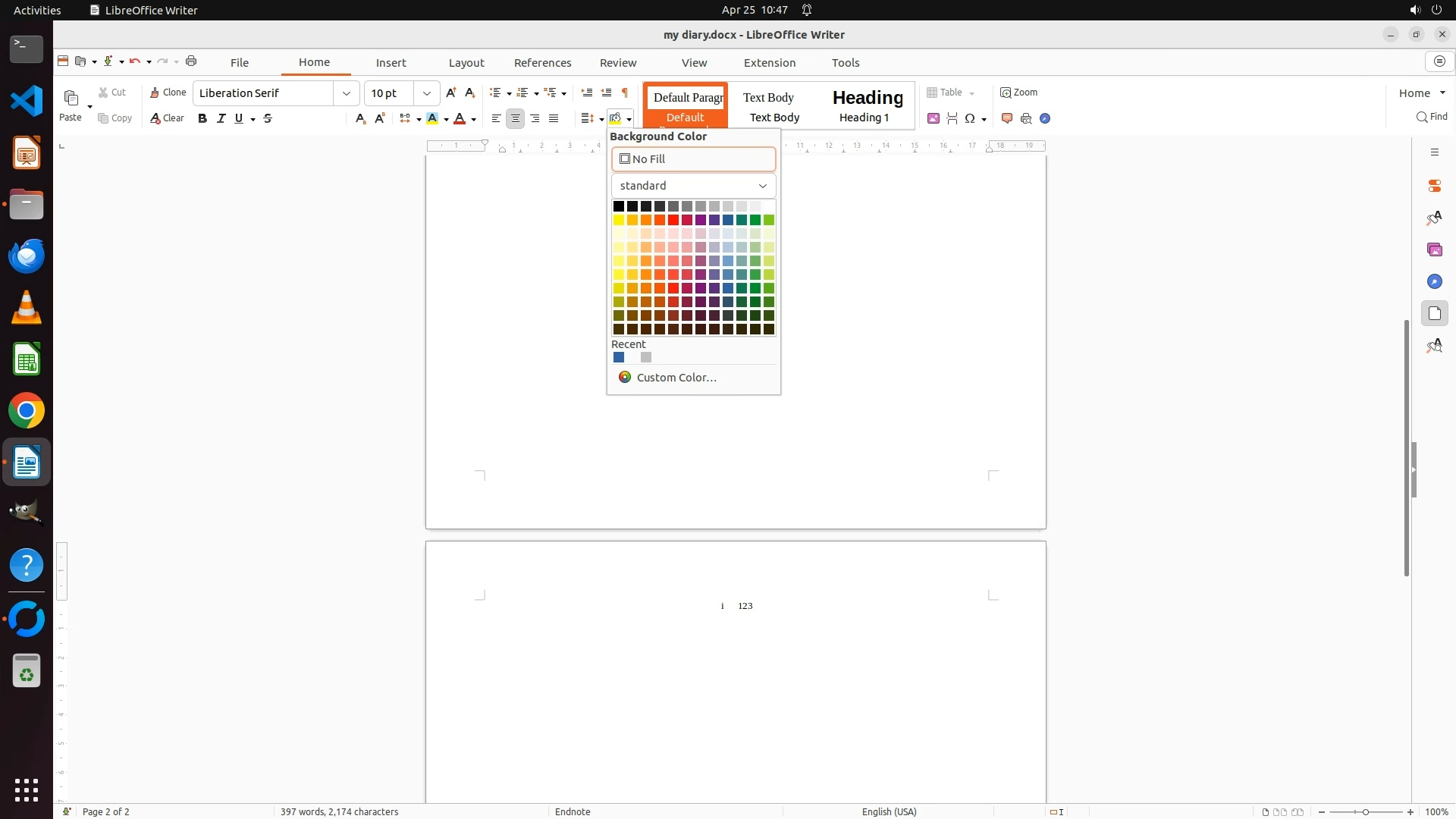Click the insert comment icon

(1007, 118)
